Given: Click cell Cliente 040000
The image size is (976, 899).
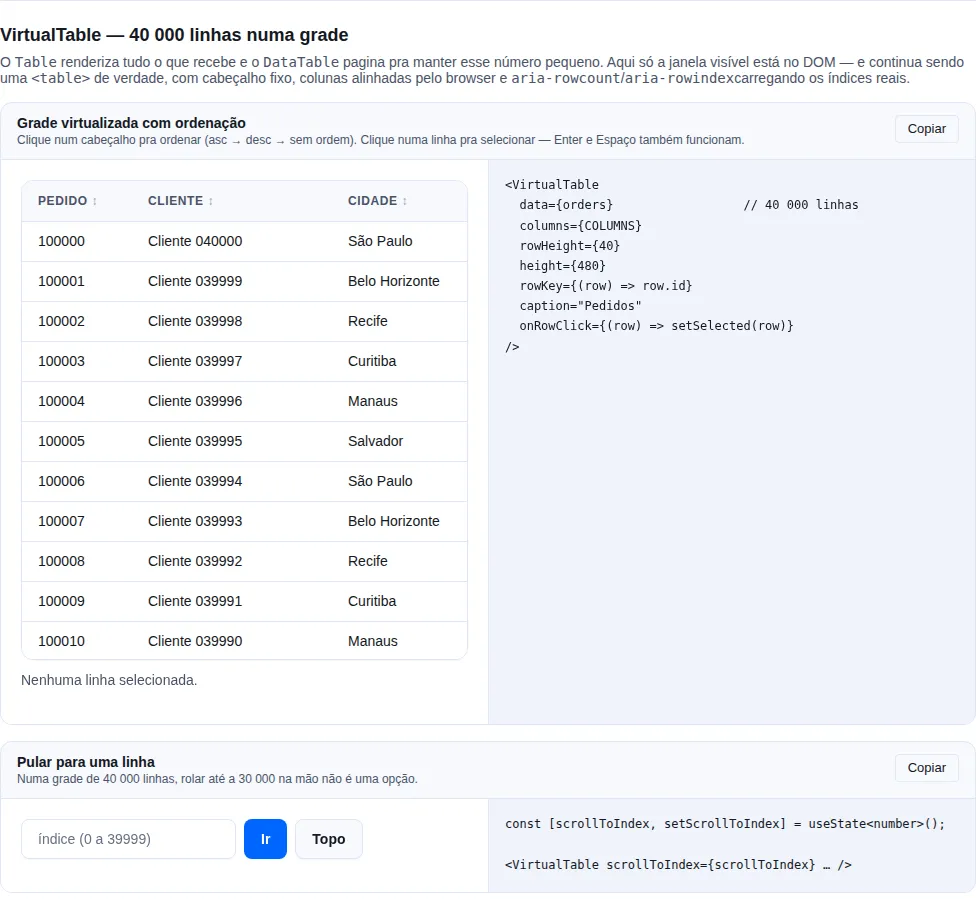Looking at the screenshot, I should pyautogui.click(x=195, y=241).
